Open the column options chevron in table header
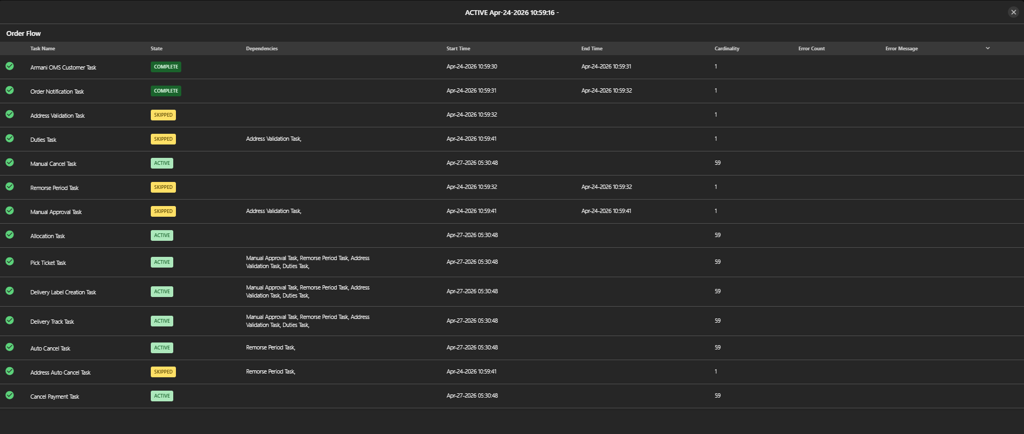Image resolution: width=1024 pixels, height=434 pixels. (987, 48)
